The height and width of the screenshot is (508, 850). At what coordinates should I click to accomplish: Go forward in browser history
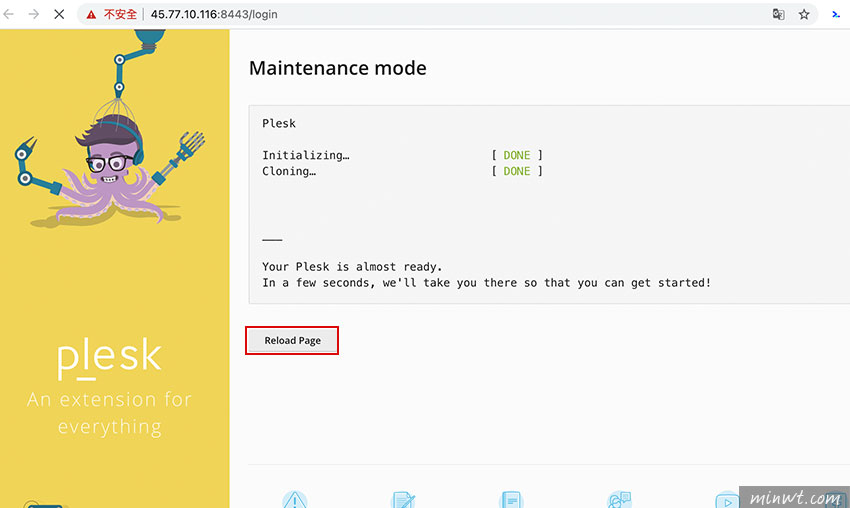pyautogui.click(x=34, y=15)
